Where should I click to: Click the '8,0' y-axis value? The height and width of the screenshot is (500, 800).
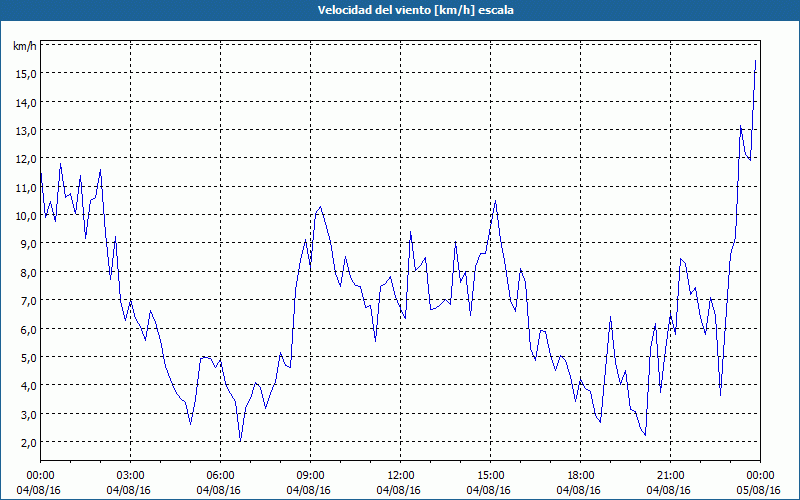click(28, 273)
